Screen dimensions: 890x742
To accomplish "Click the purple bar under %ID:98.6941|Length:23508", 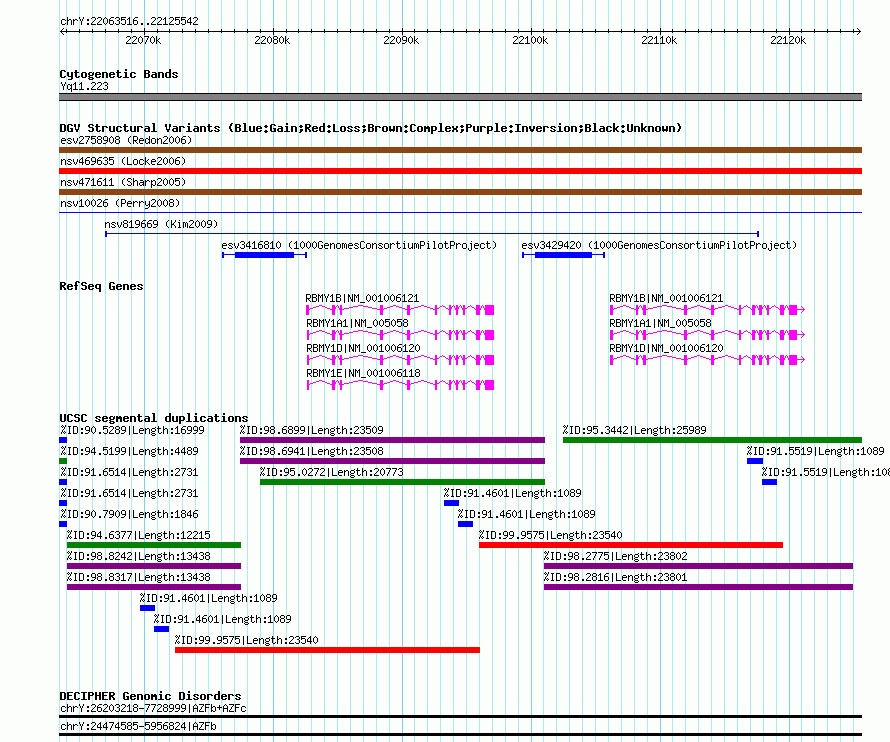I will pyautogui.click(x=392, y=461).
